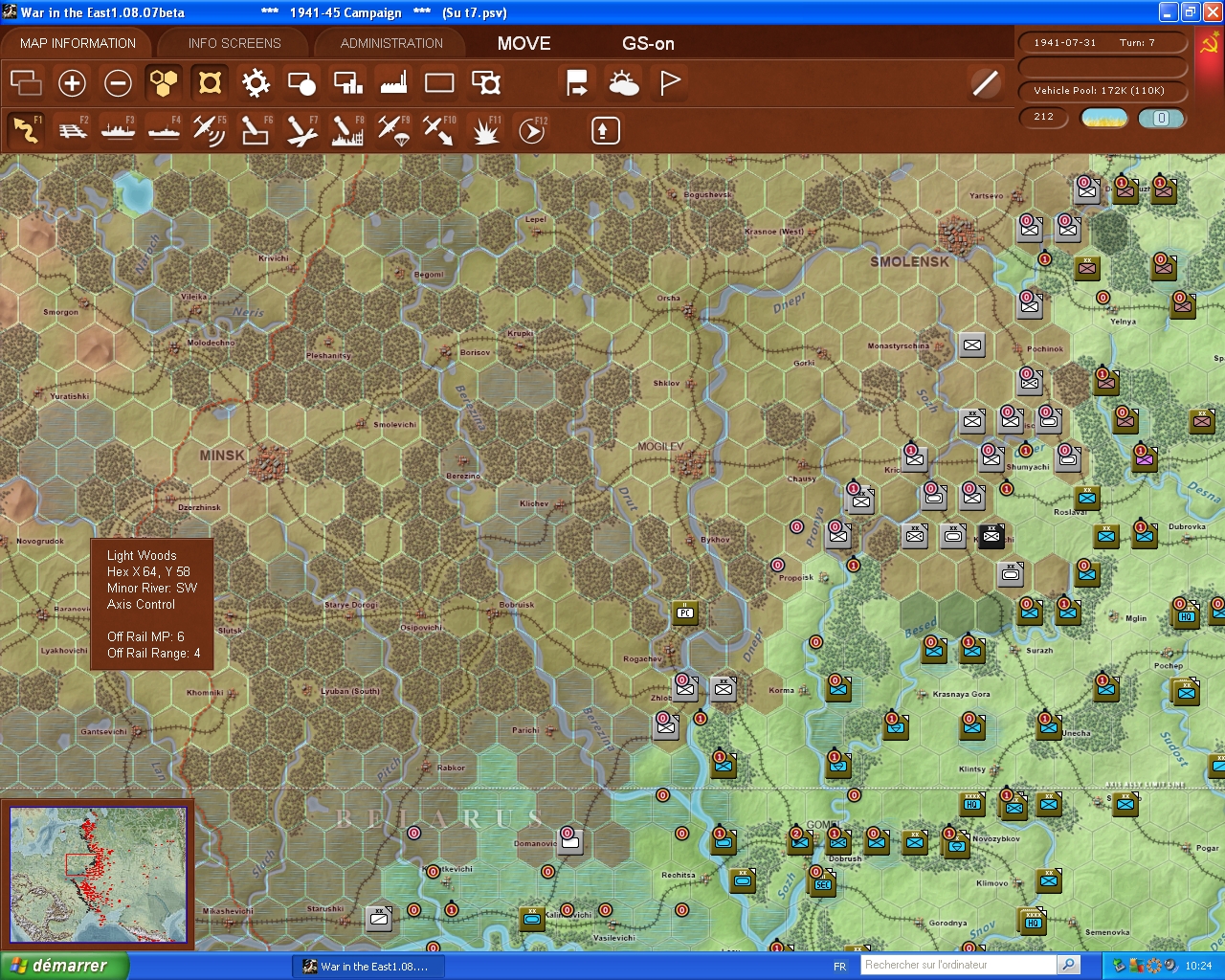Click the rectangle with bar chart icon
This screenshot has height=980, width=1225.
347,83
